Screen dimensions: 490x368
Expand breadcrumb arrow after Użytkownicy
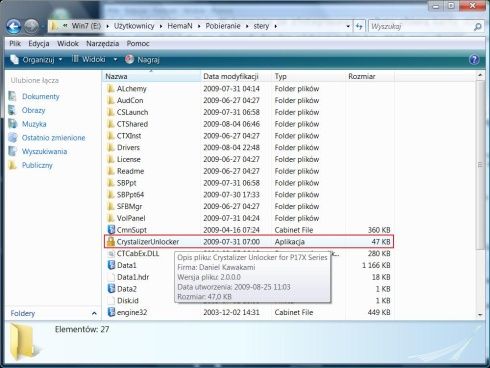coord(161,26)
